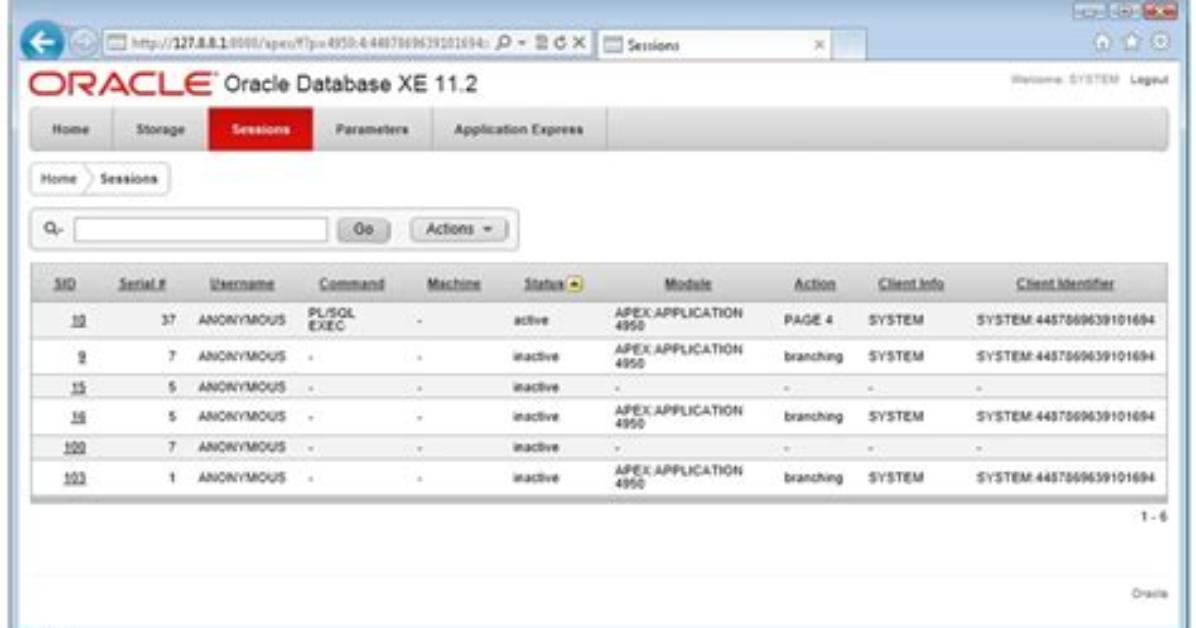Open session SID 103
The image size is (1196, 628).
(x=75, y=478)
